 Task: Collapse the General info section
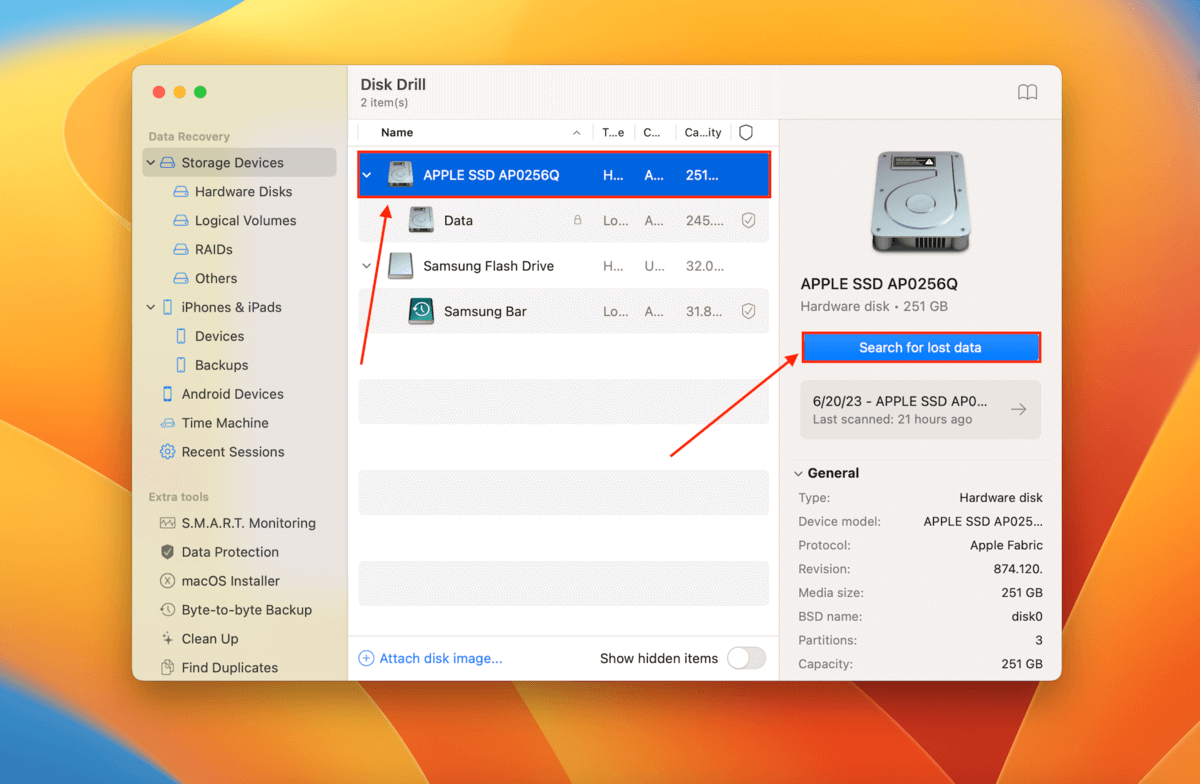point(799,474)
